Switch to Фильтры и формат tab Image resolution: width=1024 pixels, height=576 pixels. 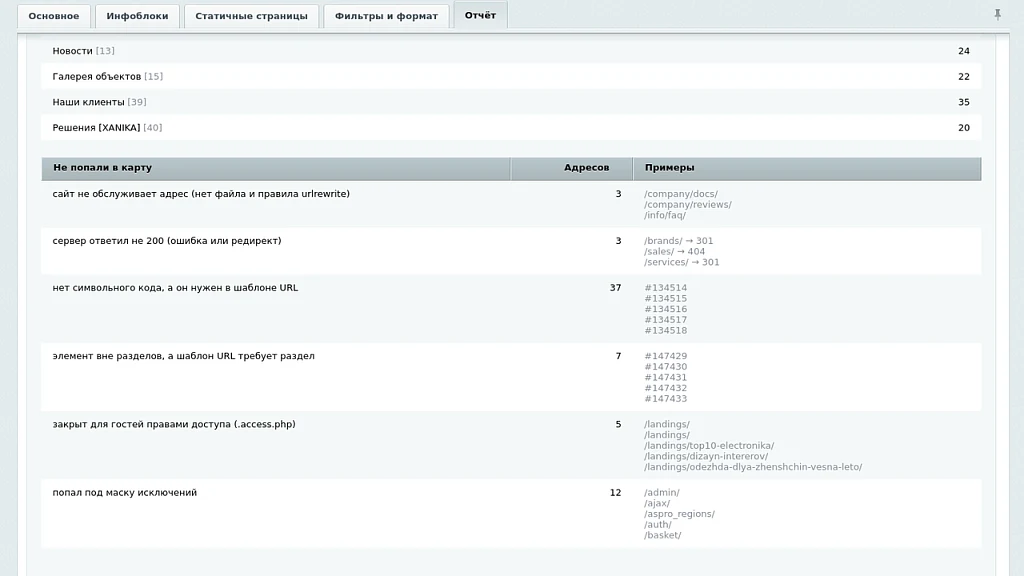click(x=386, y=16)
